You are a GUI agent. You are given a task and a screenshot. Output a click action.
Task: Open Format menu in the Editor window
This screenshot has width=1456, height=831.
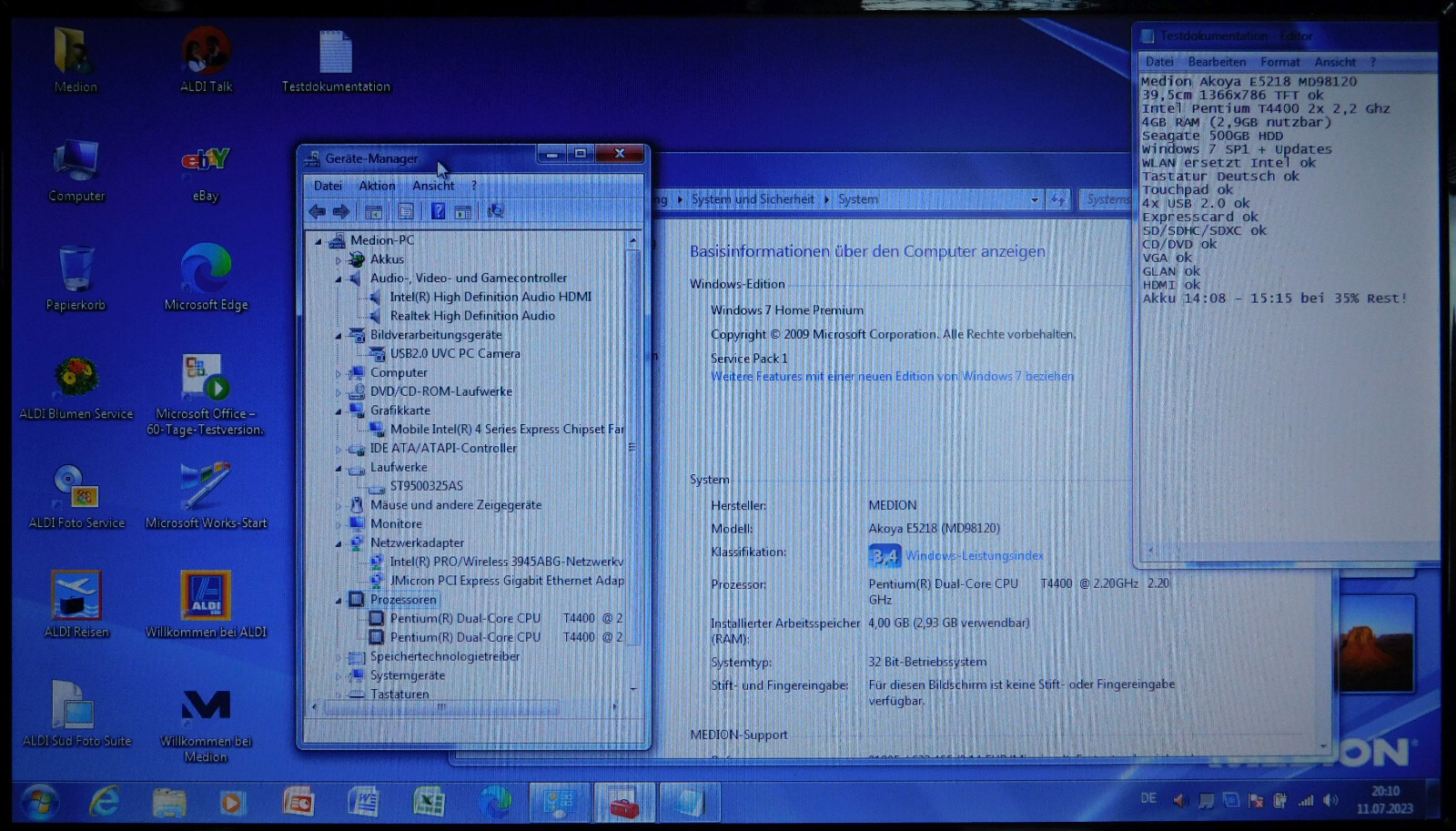pyautogui.click(x=1280, y=62)
